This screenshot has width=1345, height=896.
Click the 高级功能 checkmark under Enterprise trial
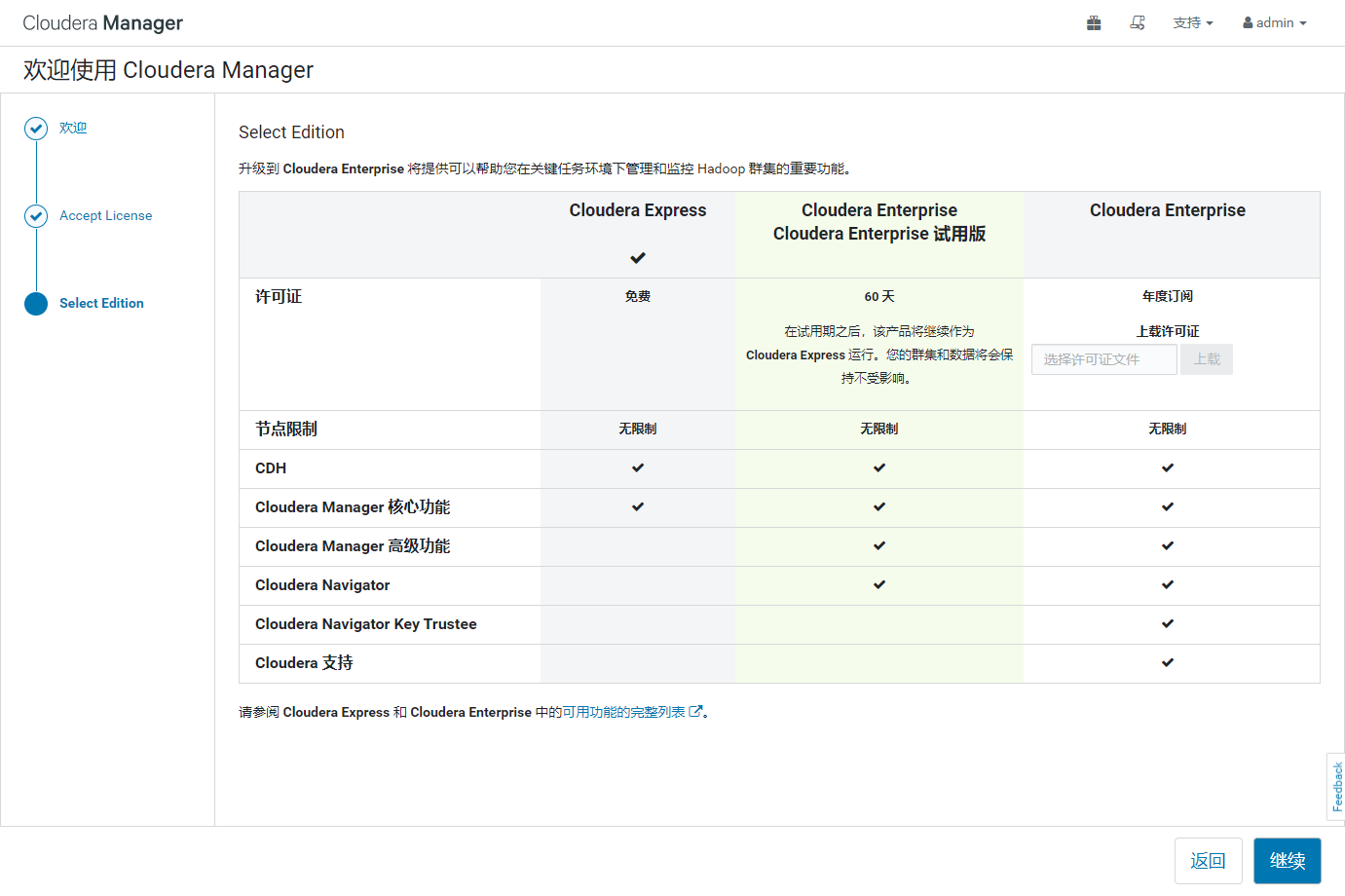[879, 545]
